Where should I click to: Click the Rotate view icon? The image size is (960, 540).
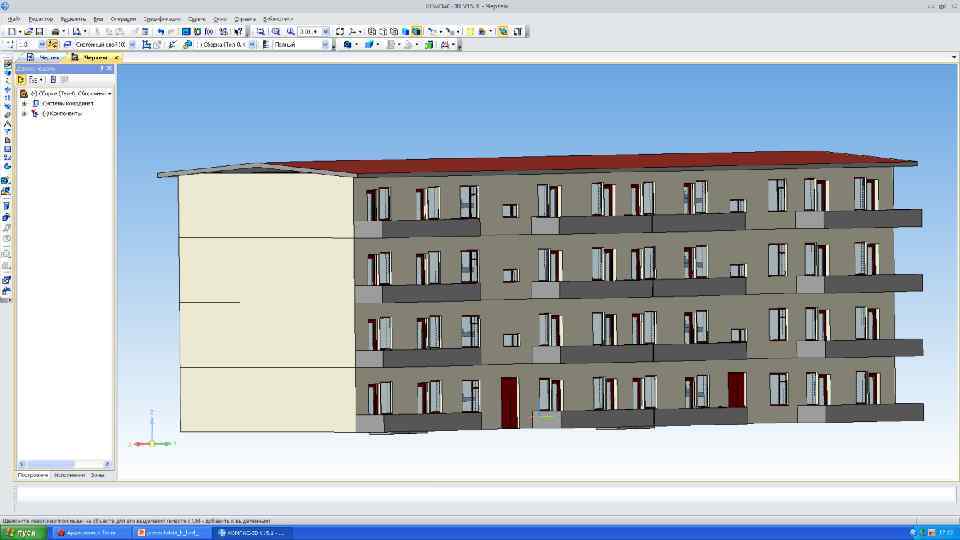point(352,31)
